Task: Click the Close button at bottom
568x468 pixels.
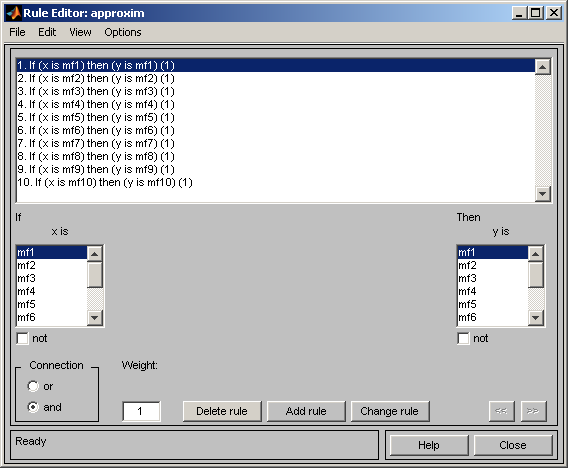Action: [513, 445]
